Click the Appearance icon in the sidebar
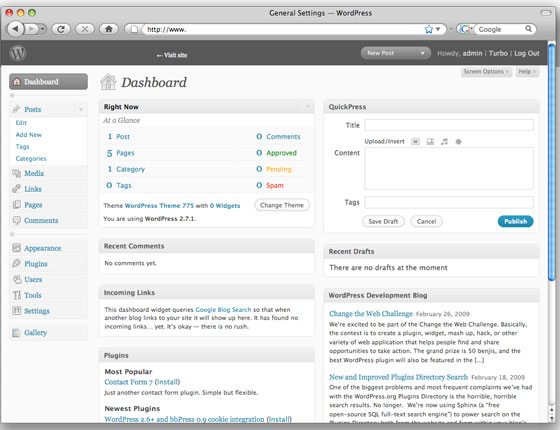 pyautogui.click(x=17, y=248)
